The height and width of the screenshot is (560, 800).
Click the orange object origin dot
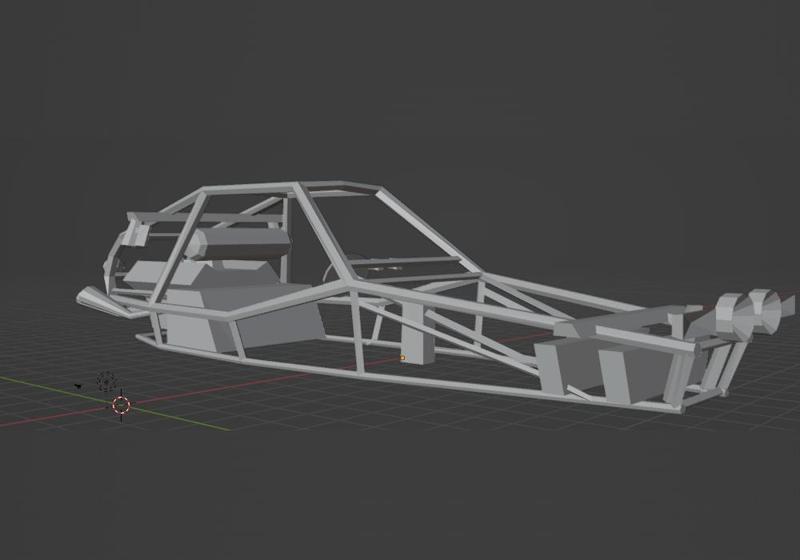403,358
